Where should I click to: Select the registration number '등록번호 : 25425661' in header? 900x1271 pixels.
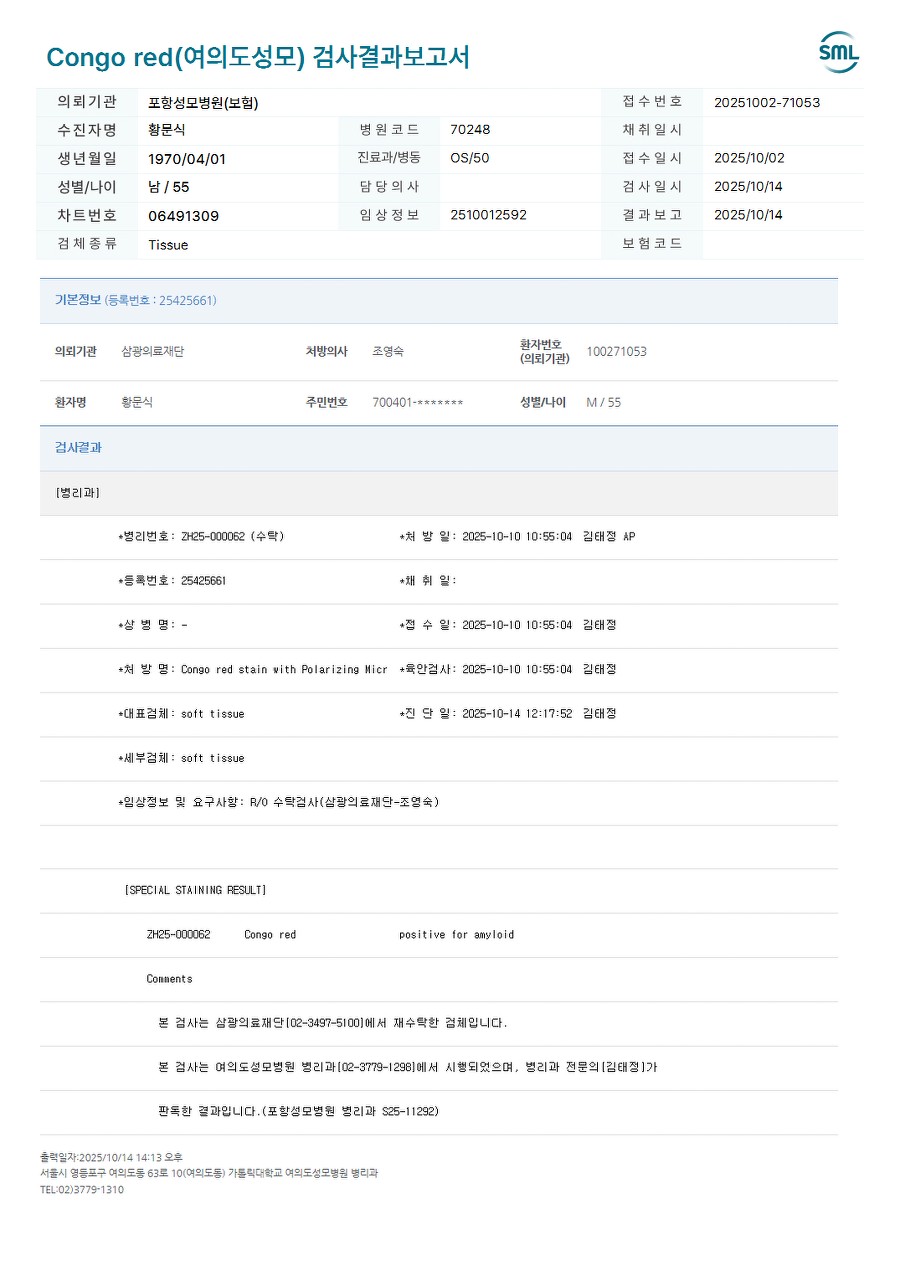160,300
